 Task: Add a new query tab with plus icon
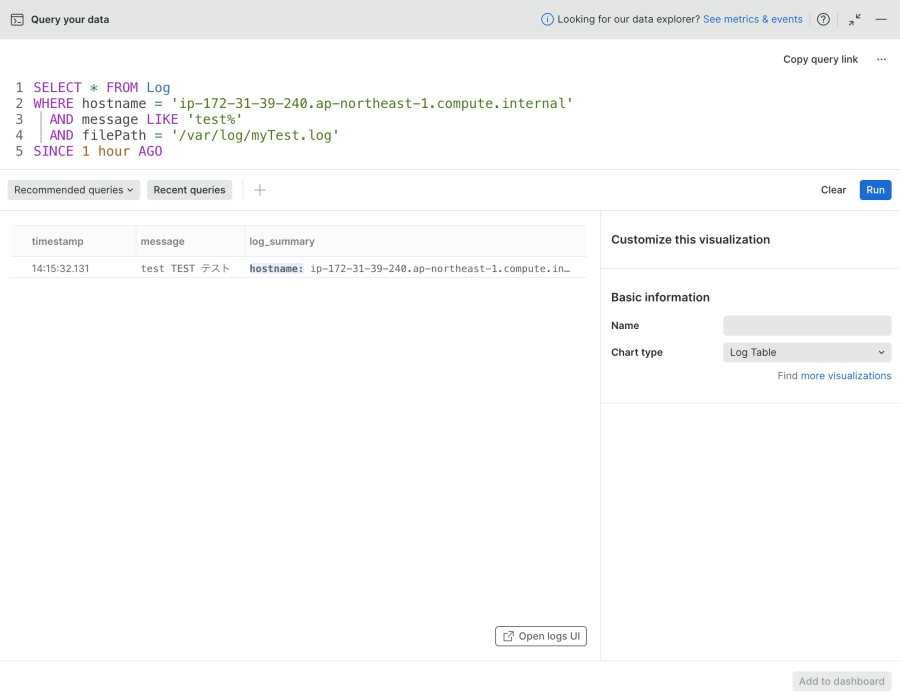point(260,190)
